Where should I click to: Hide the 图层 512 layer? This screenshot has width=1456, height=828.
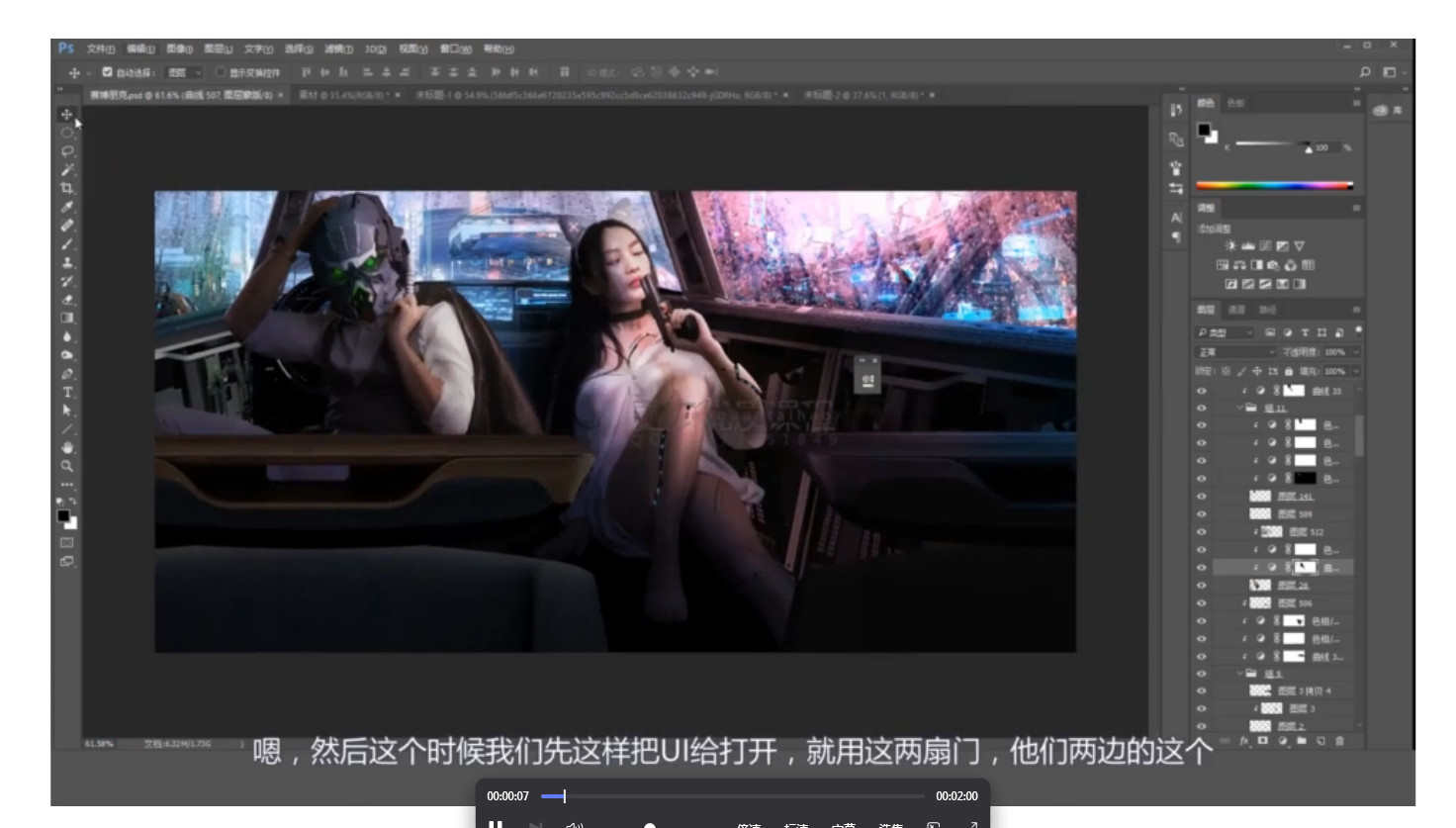1202,532
